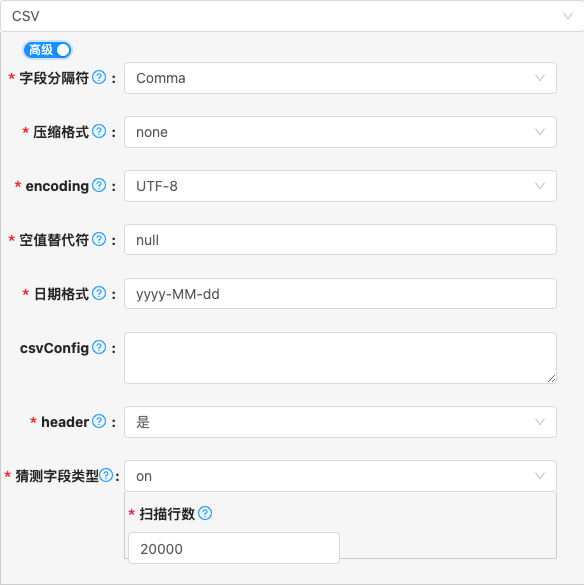Click the help icon beside 字段分隔符

[x=99, y=78]
